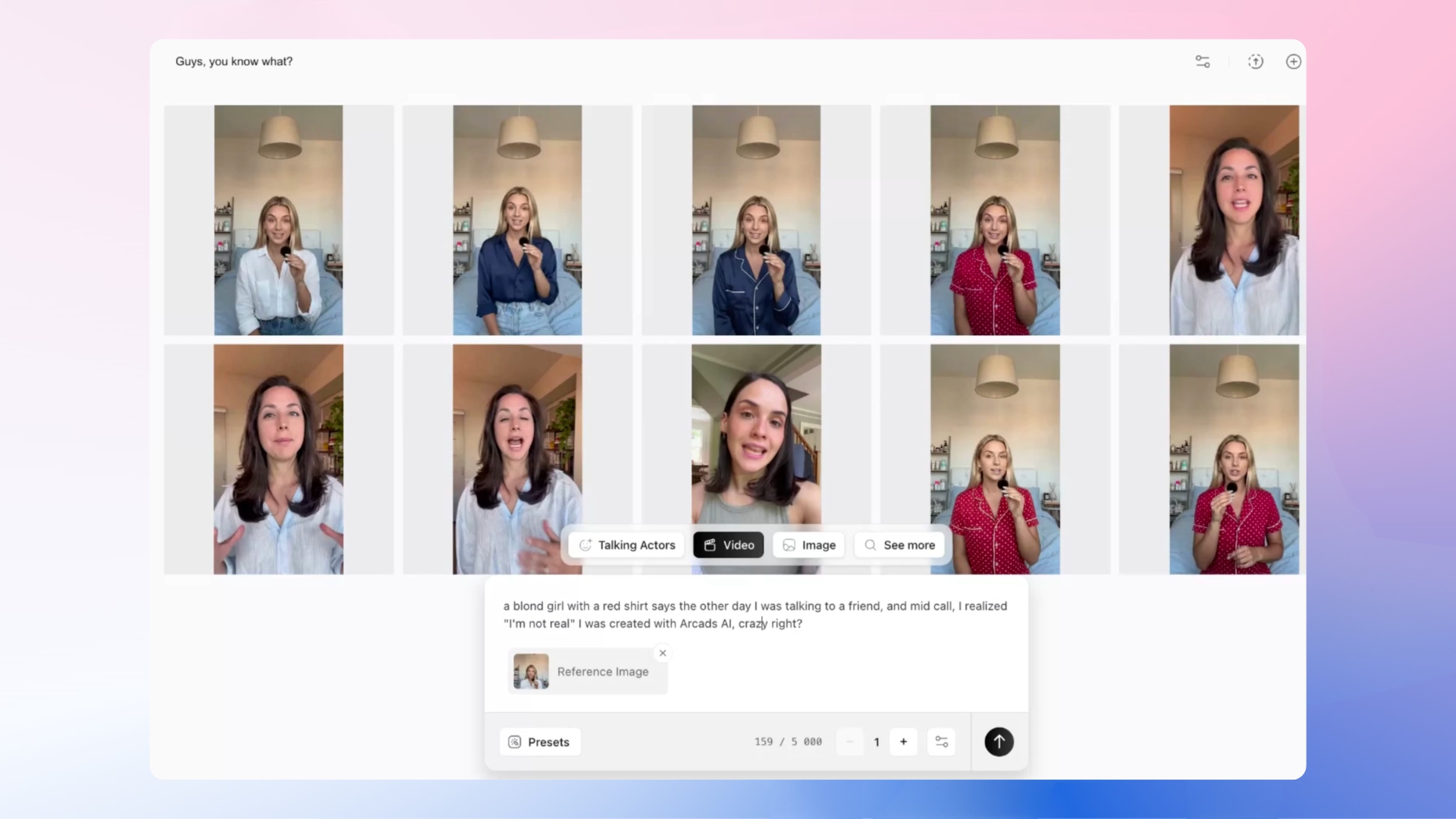
Task: Open the blonde woman in white shirt video
Action: click(x=278, y=220)
